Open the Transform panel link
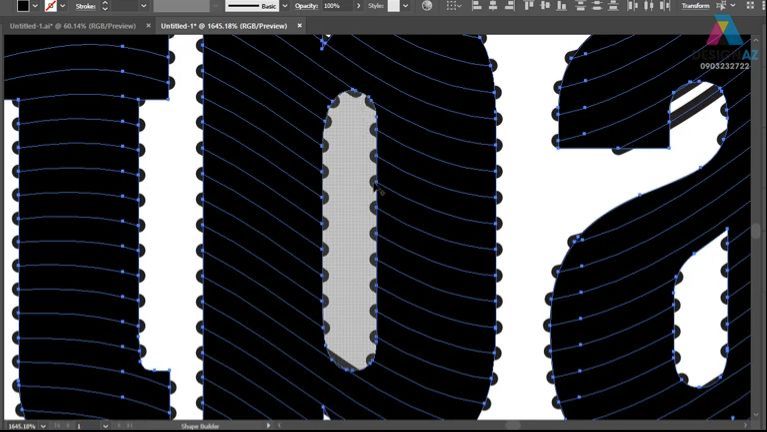This screenshot has width=767, height=432. pos(695,6)
